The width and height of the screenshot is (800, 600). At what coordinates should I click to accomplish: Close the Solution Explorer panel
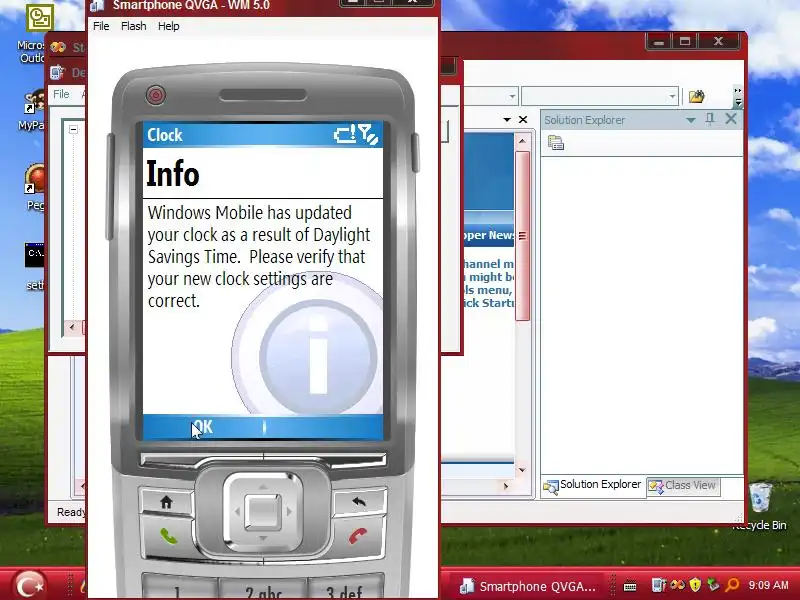(731, 119)
